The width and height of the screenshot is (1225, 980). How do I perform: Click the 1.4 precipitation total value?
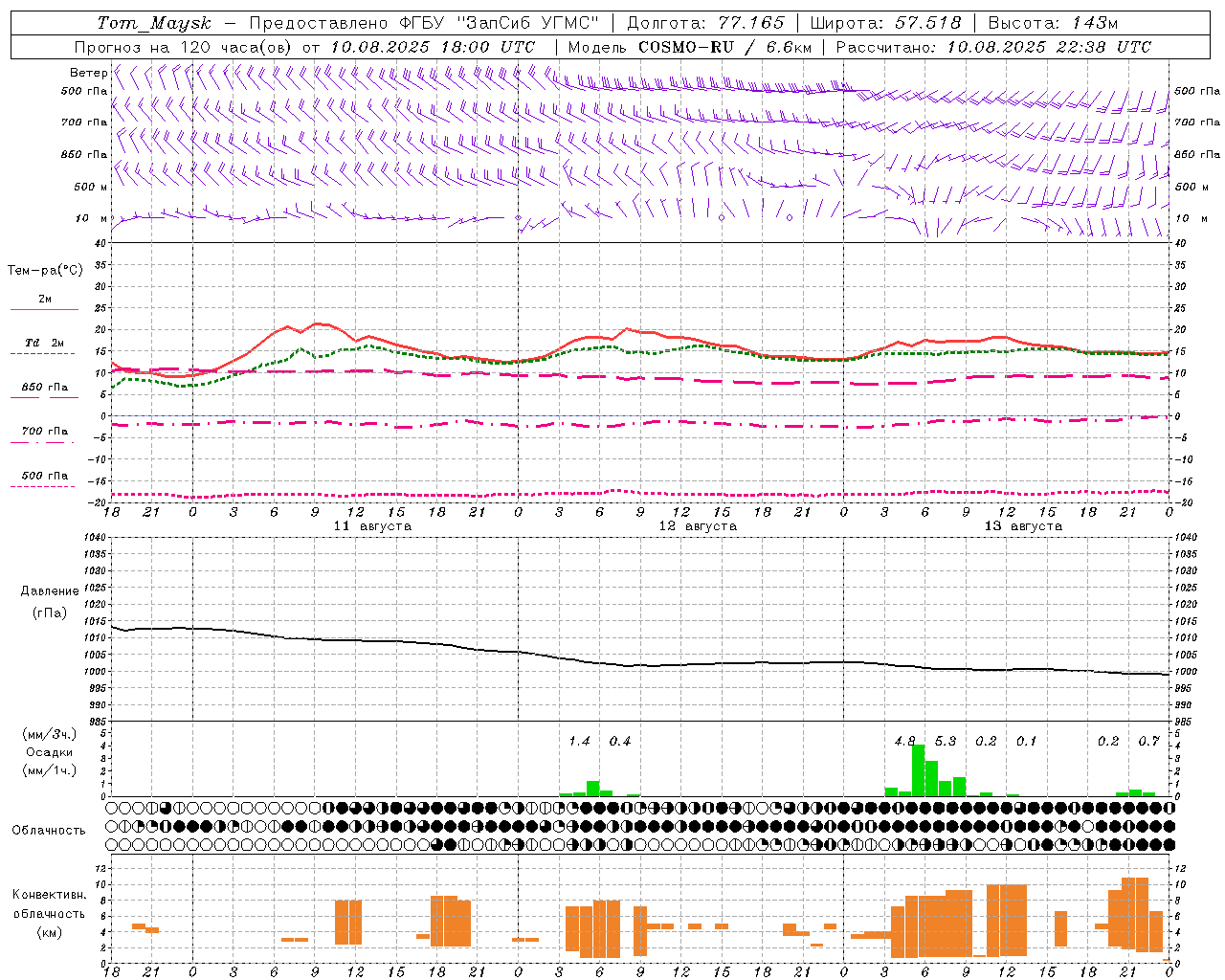(579, 742)
